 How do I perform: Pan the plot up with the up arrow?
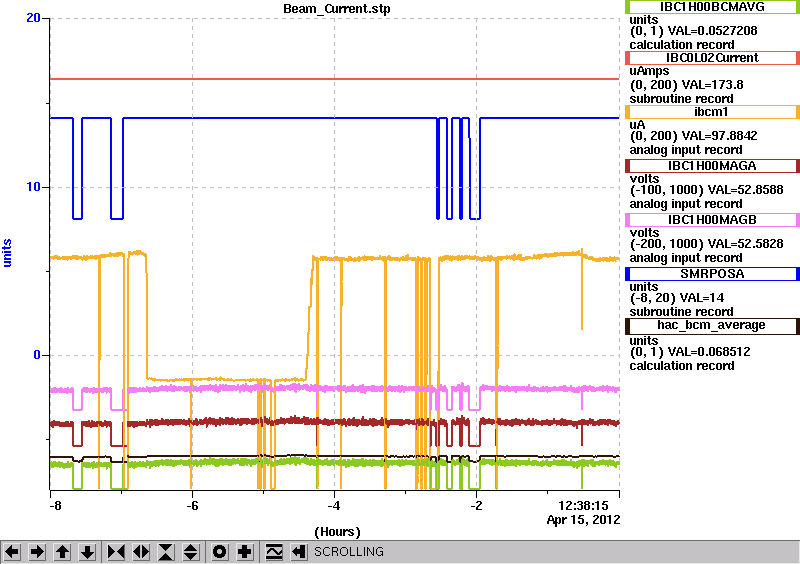point(62,552)
